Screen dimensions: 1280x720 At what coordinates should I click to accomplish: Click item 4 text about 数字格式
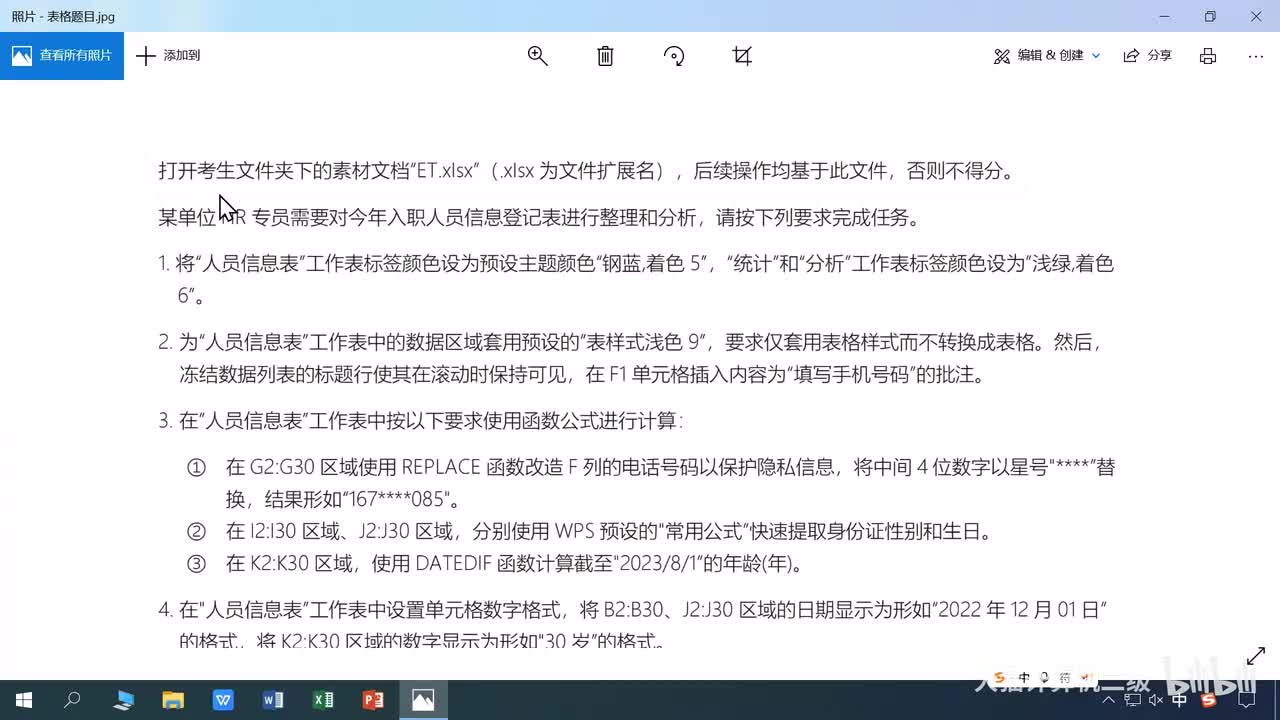[635, 624]
